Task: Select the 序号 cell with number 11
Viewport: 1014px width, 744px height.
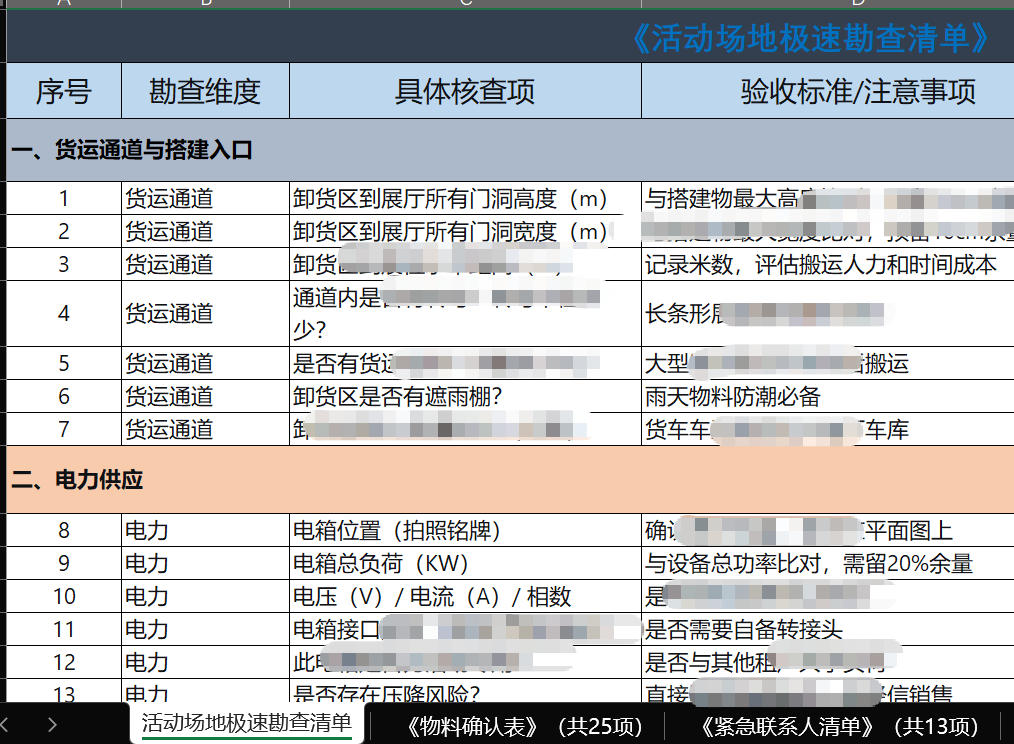Action: coord(63,629)
